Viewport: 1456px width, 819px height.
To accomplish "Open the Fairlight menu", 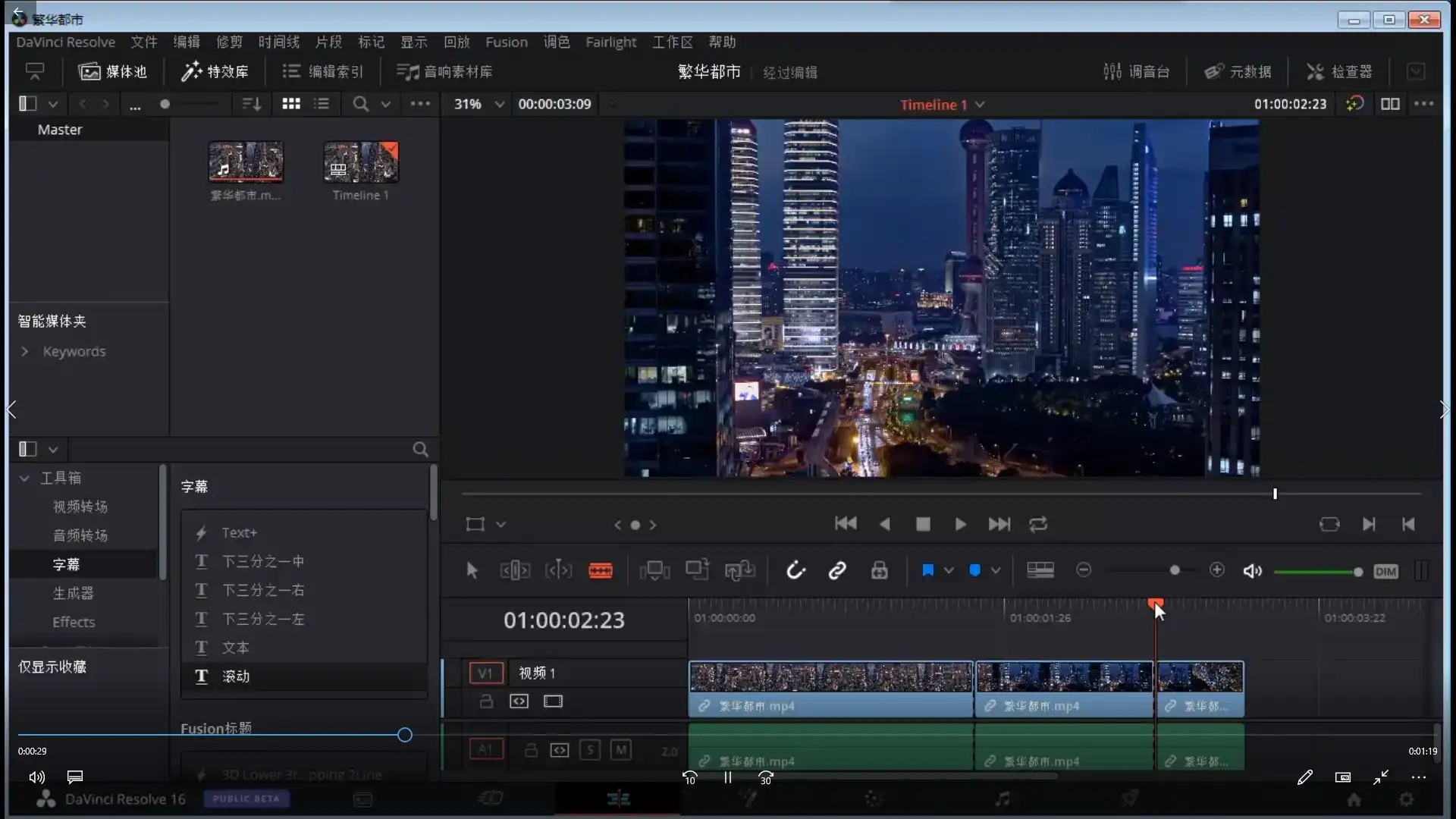I will click(610, 42).
